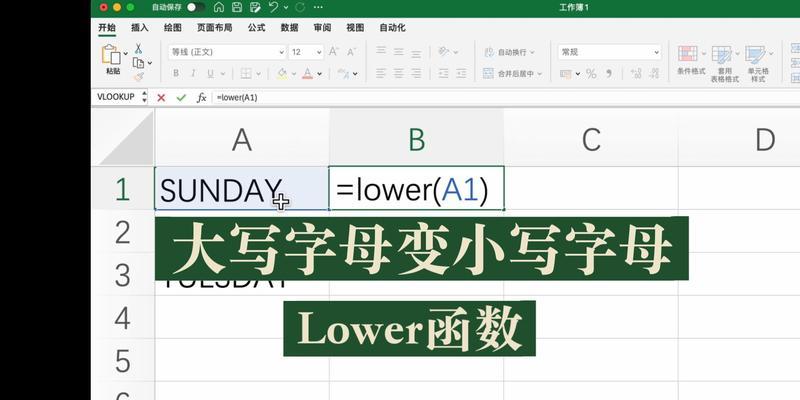Click the formula bar showing =lower(A1)

point(505,97)
